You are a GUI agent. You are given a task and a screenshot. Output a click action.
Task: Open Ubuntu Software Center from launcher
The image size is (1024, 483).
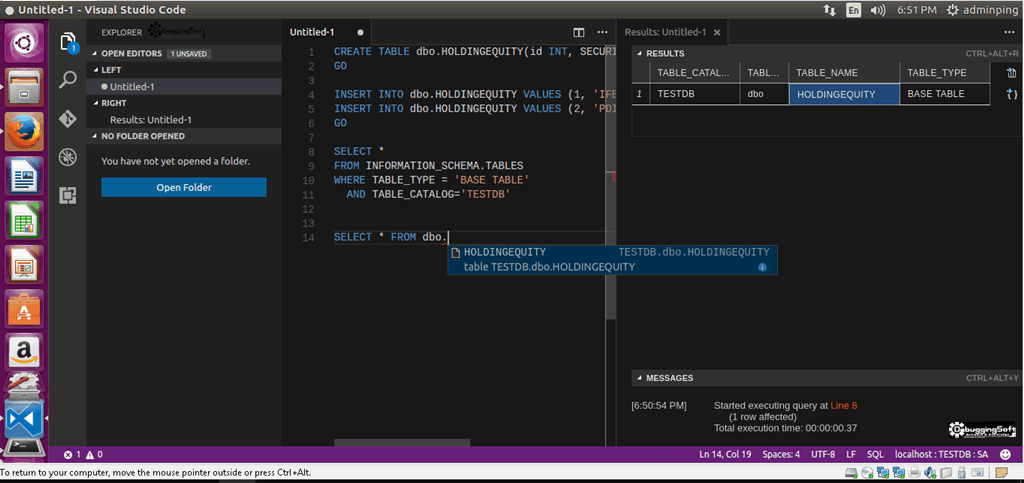click(x=25, y=309)
